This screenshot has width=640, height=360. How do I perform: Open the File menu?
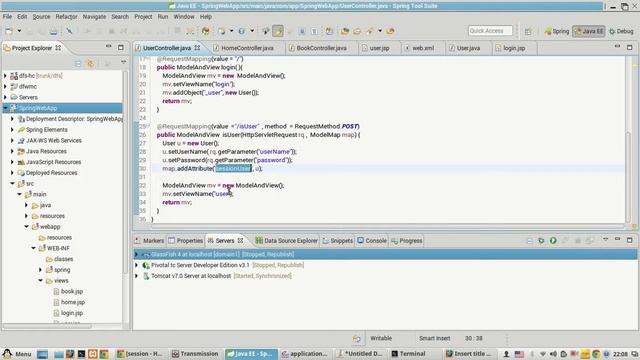click(x=7, y=17)
